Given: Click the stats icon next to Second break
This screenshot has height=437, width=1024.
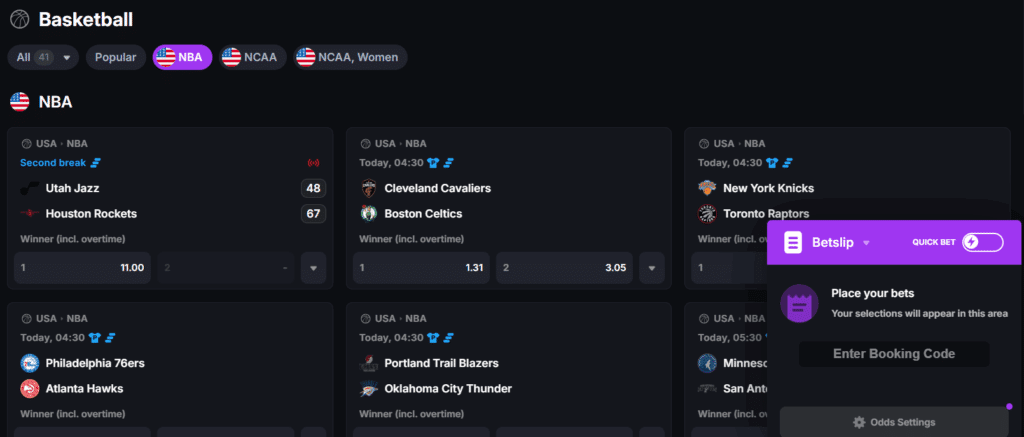Looking at the screenshot, I should (x=95, y=163).
